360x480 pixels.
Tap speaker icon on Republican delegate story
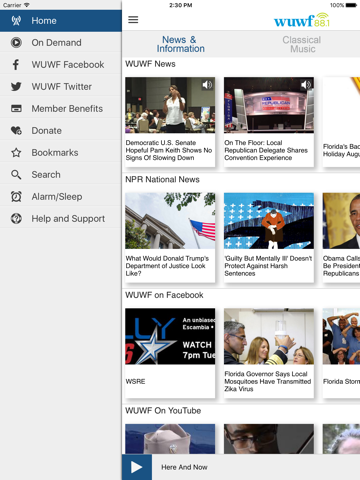(306, 85)
